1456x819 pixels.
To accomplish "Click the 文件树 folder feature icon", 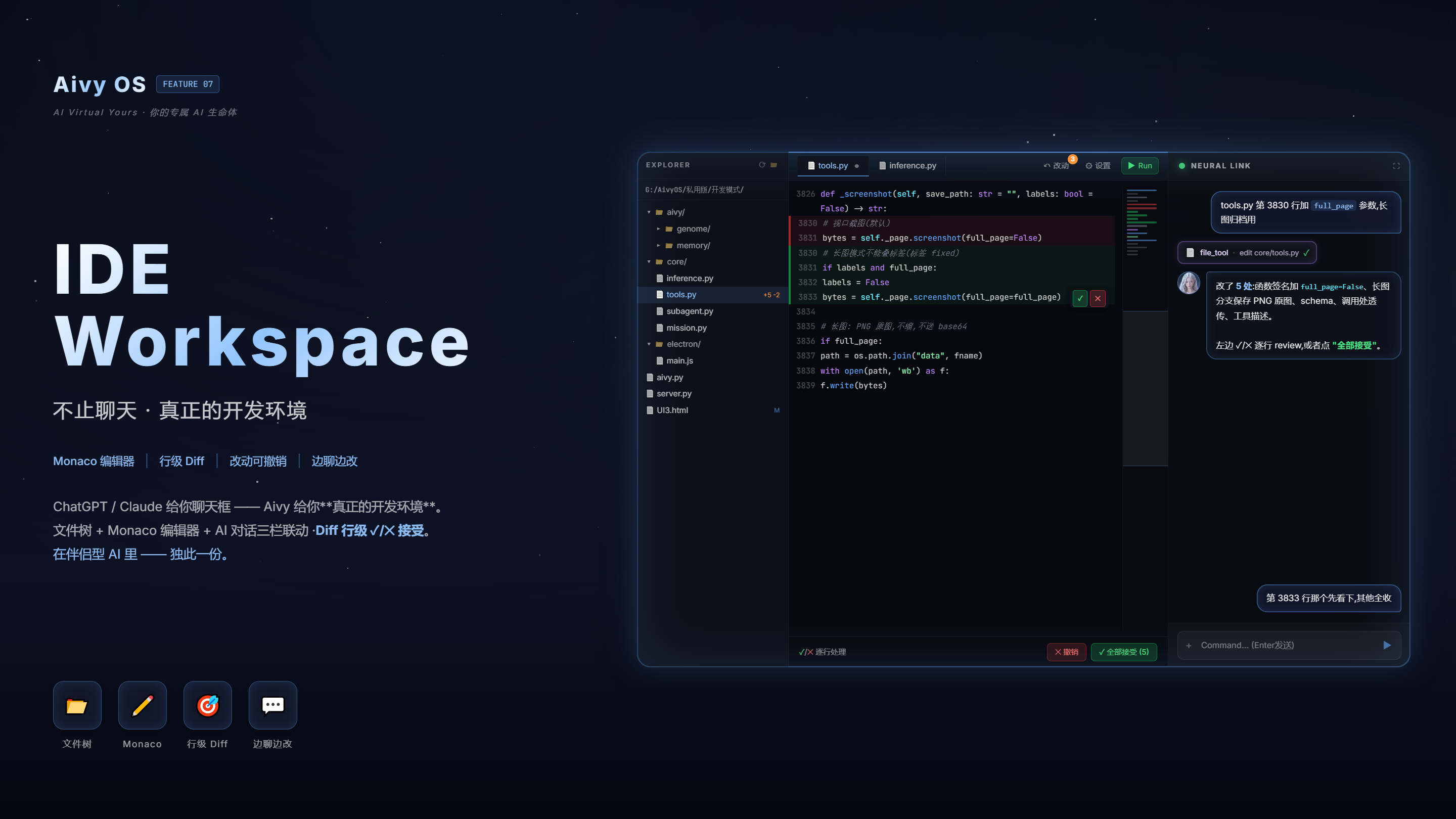I will point(77,705).
